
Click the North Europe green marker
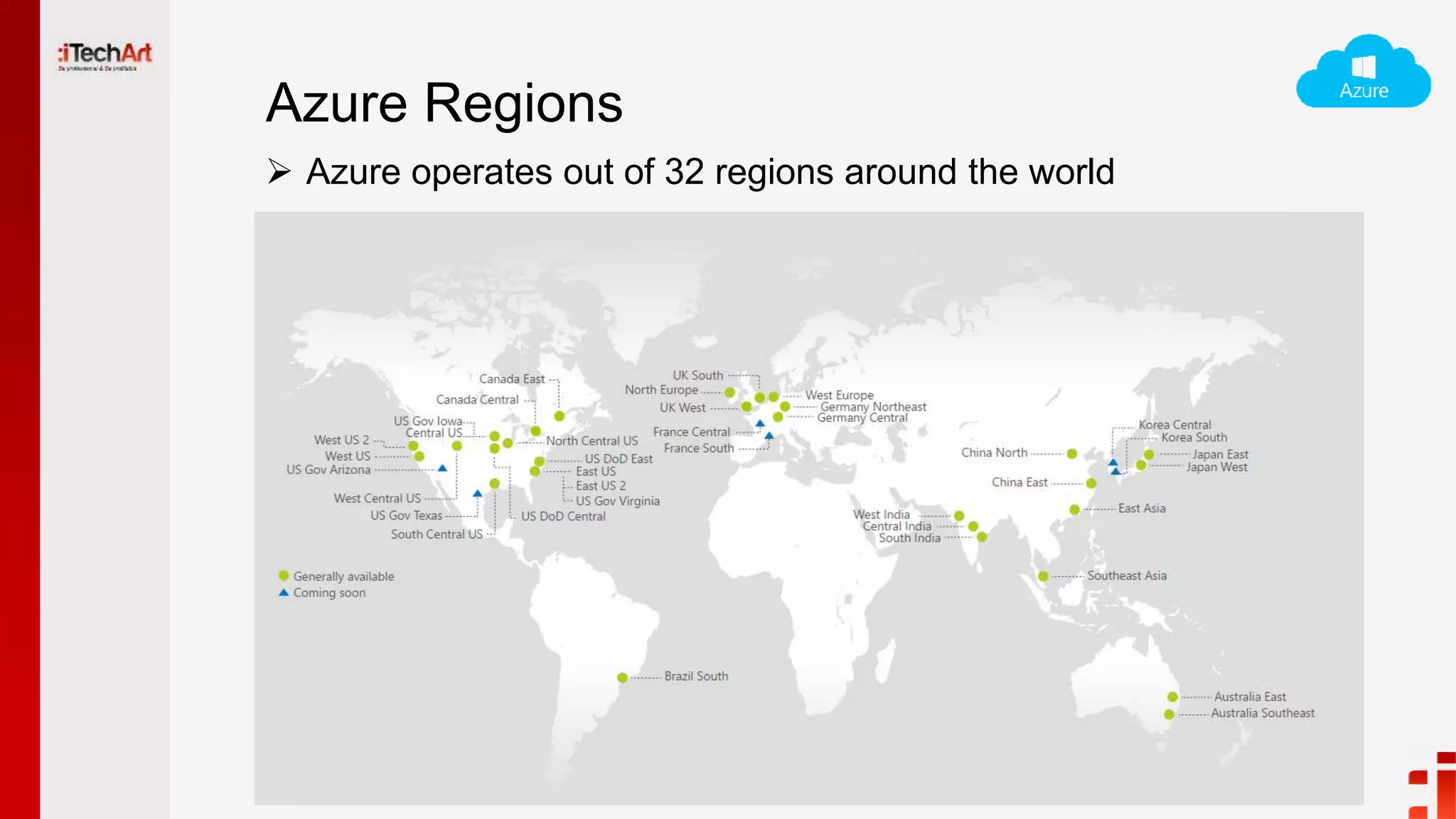pyautogui.click(x=729, y=392)
